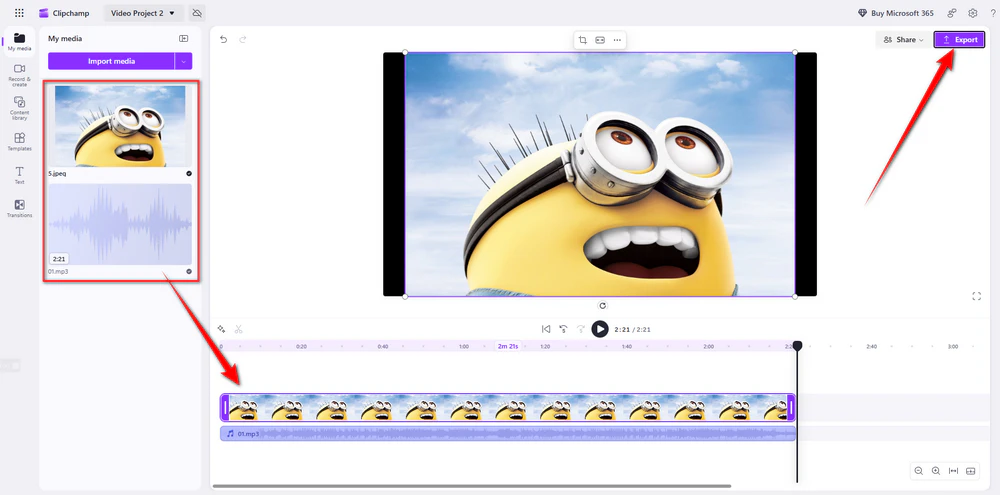Select the minion image clip on timeline
1000x495 pixels.
[508, 408]
